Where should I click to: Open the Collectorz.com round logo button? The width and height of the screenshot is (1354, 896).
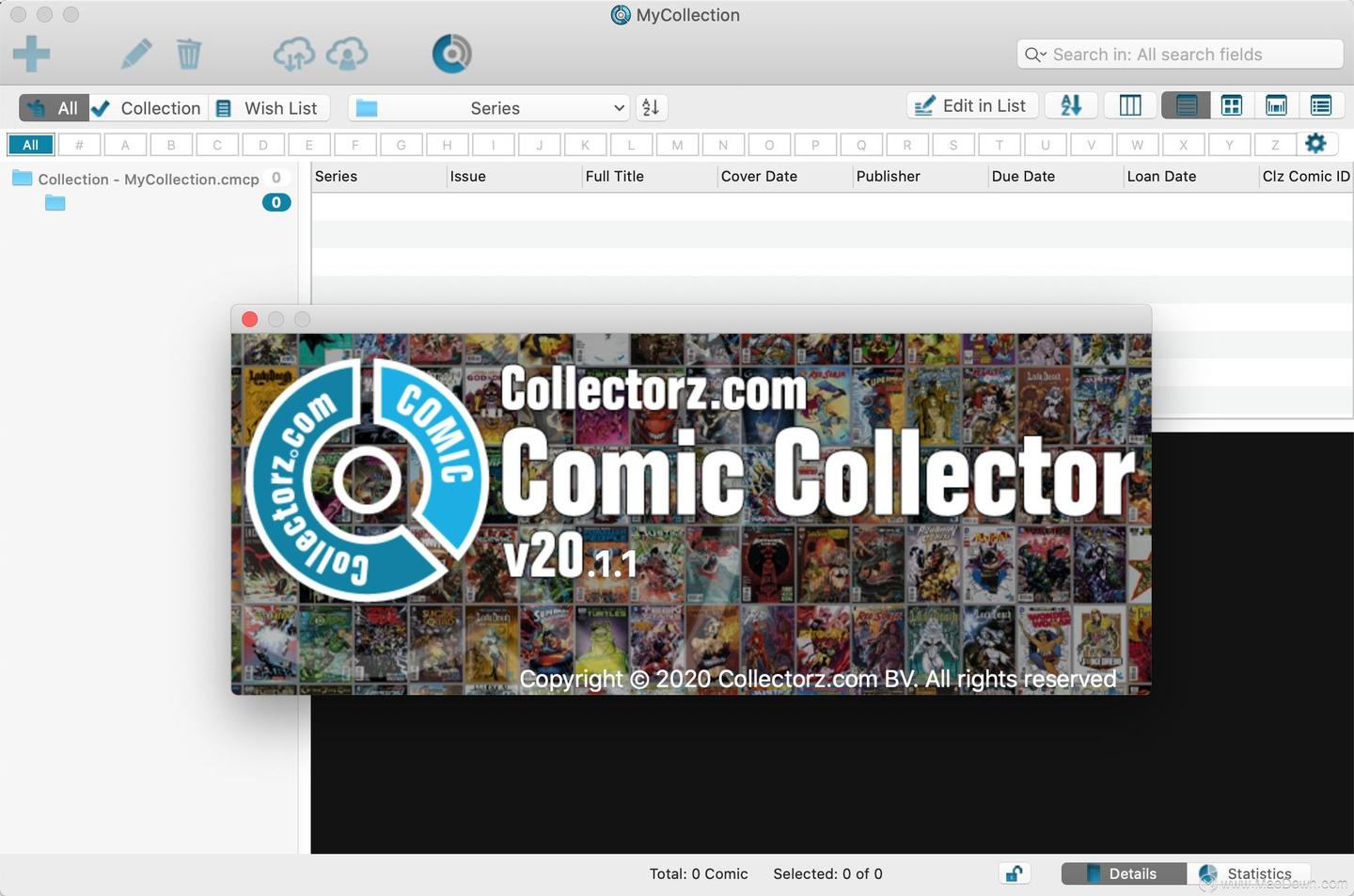pyautogui.click(x=452, y=54)
